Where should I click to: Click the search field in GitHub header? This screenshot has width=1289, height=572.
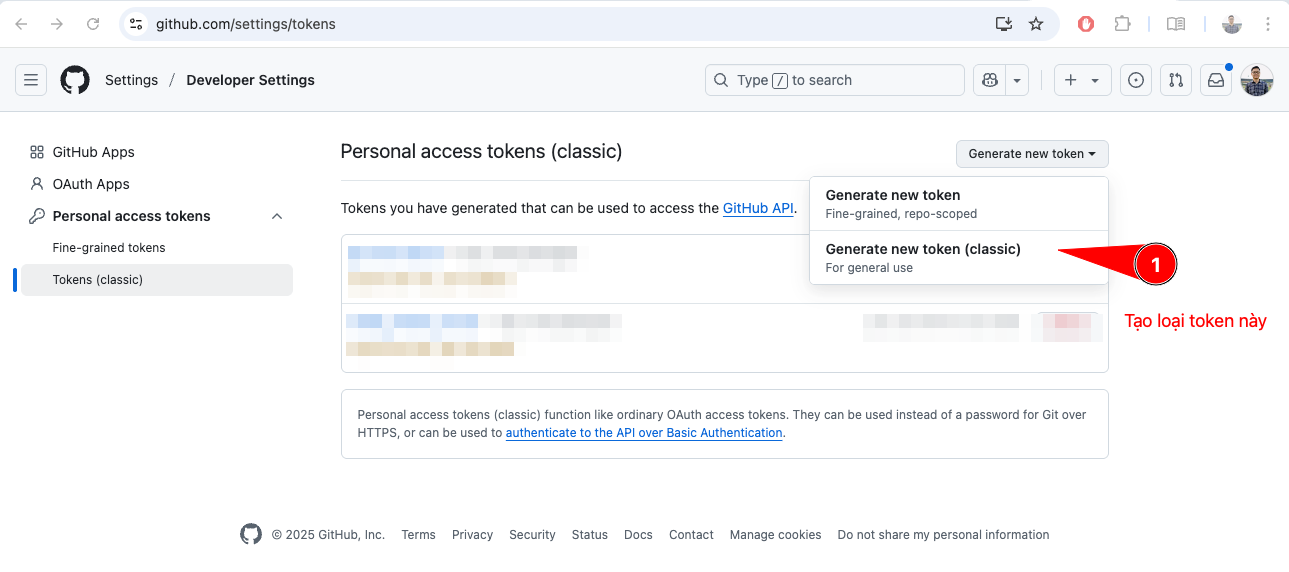pyautogui.click(x=835, y=80)
